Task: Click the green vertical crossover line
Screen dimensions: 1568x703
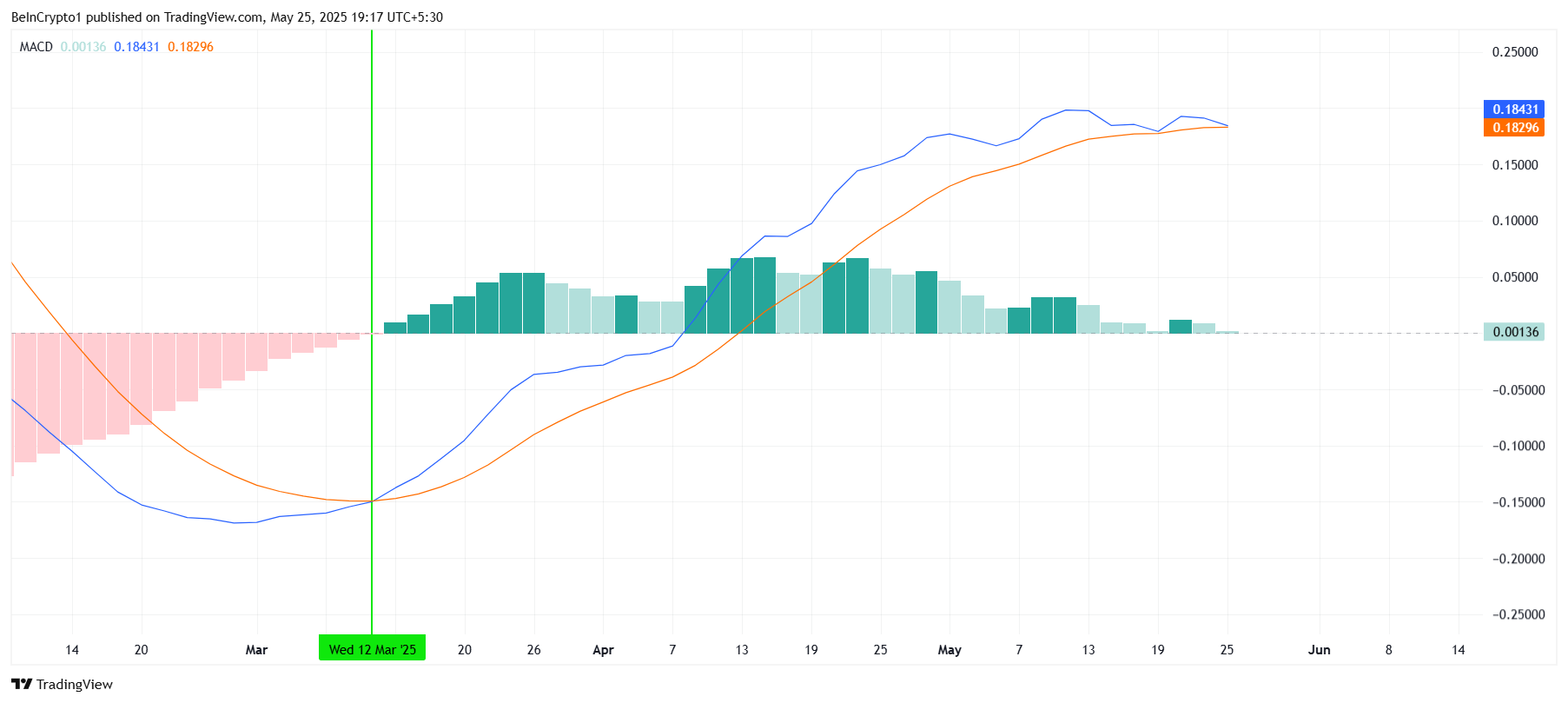Action: 372,330
